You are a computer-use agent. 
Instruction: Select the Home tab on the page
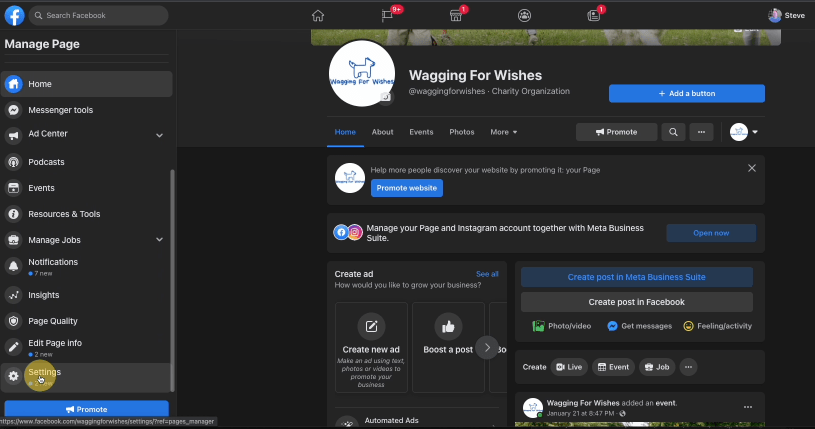(345, 132)
